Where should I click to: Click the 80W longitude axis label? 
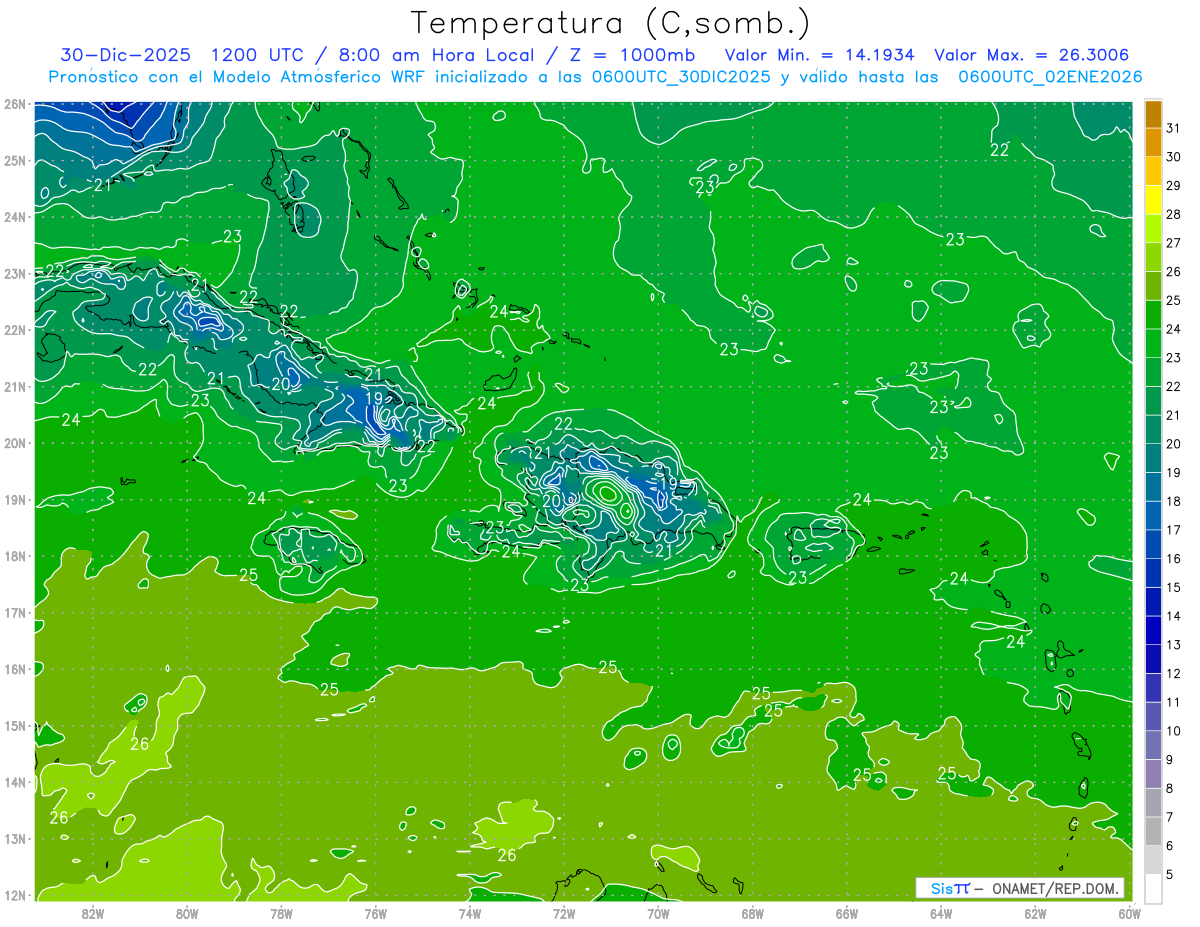[x=187, y=912]
